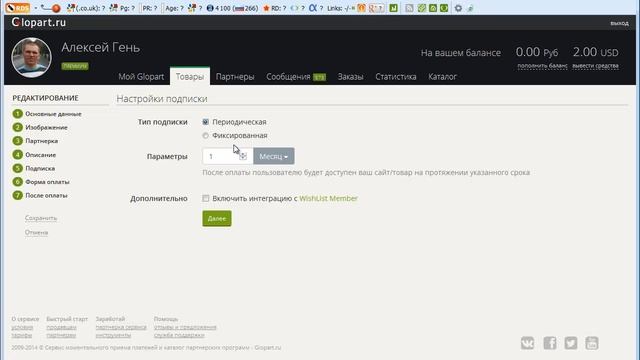Open the footer партнерка сервиса link
Screen dimensions: 640x360
pos(121,327)
